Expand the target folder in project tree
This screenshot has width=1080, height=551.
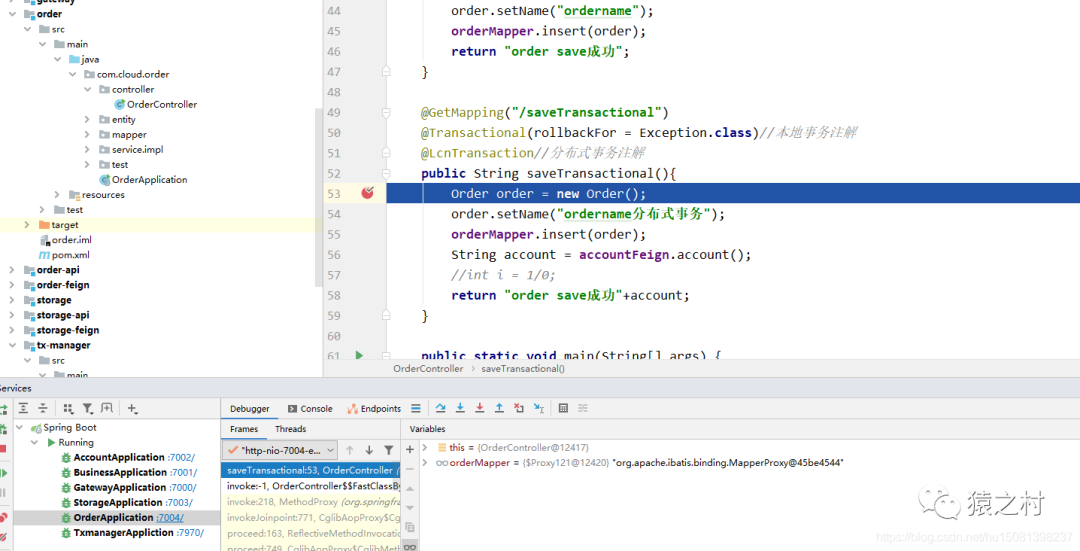pyautogui.click(x=27, y=225)
